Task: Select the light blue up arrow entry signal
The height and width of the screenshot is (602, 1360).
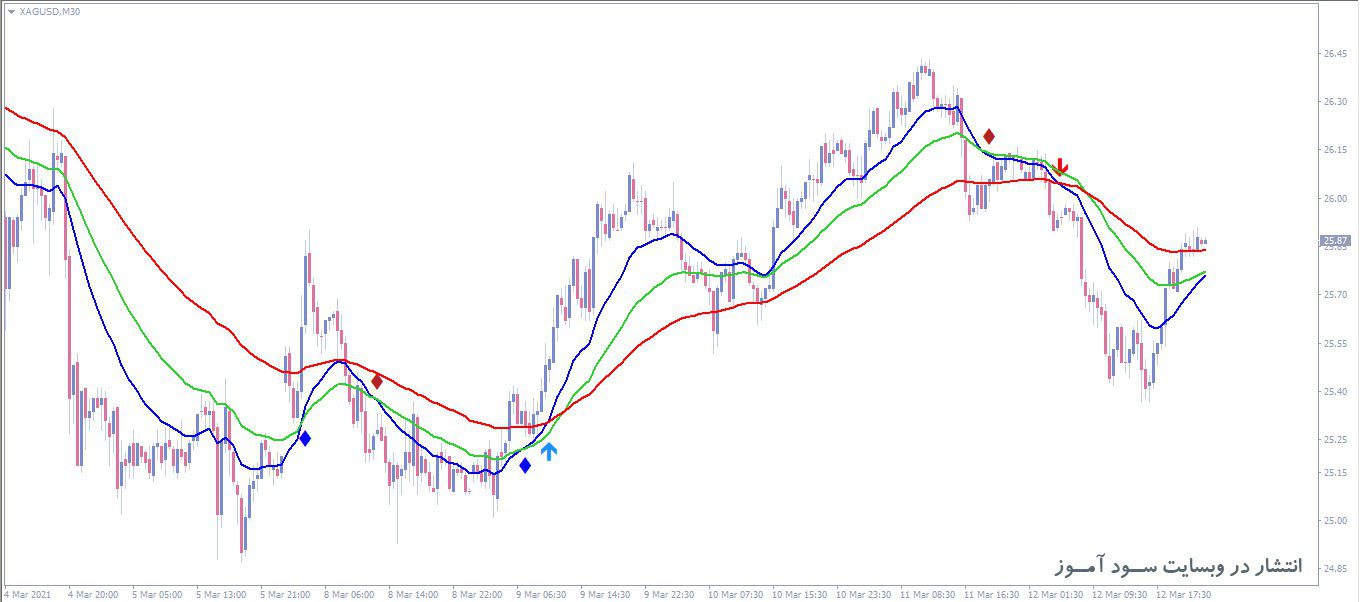Action: (x=548, y=450)
